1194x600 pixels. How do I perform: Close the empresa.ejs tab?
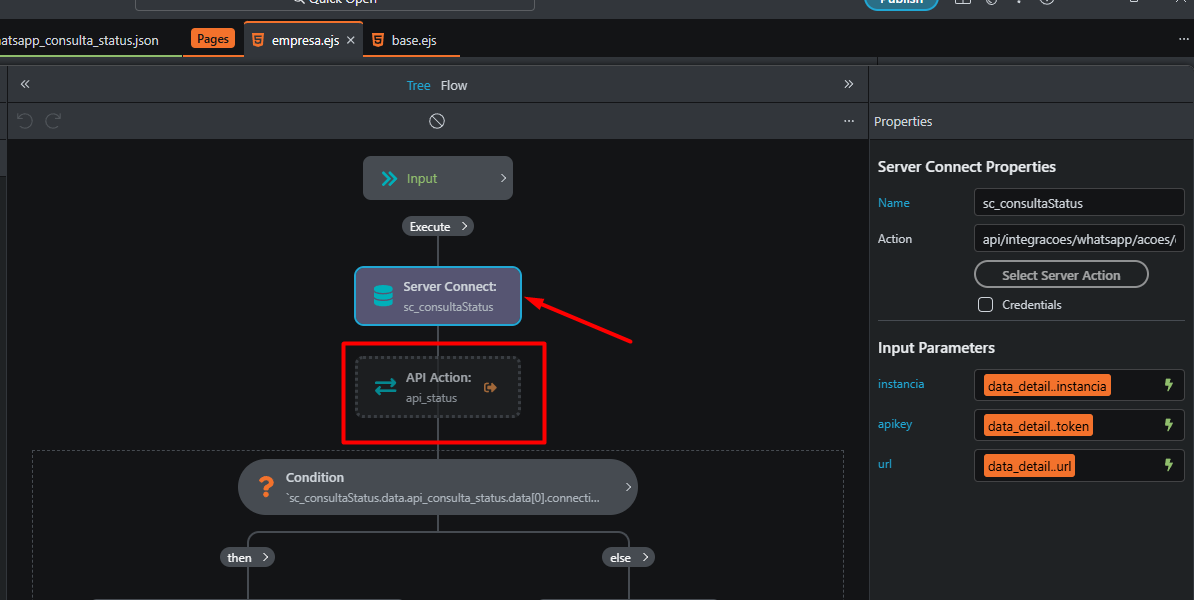(x=351, y=40)
